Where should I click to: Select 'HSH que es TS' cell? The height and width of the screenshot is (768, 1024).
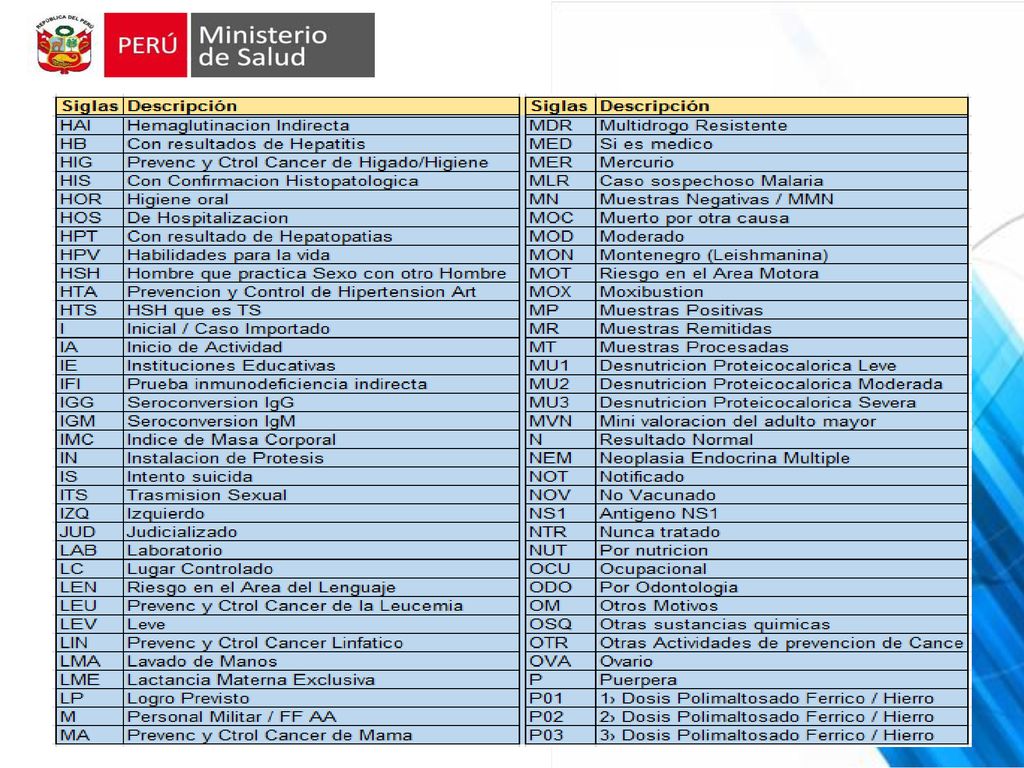(321, 310)
